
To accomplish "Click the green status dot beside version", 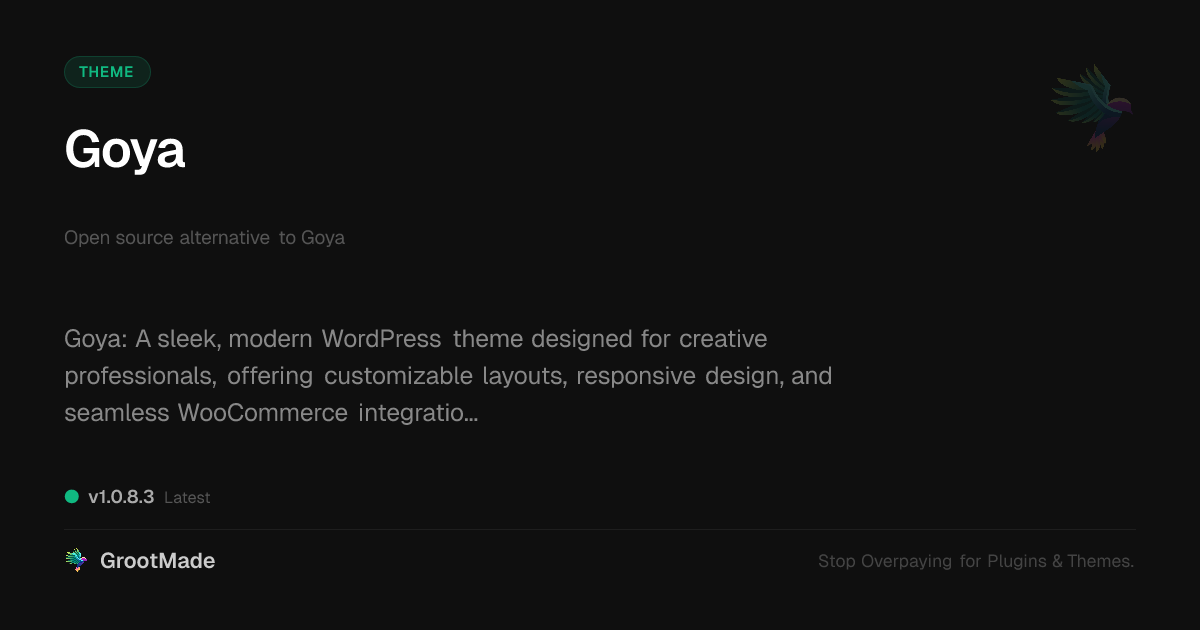I will pos(72,496).
